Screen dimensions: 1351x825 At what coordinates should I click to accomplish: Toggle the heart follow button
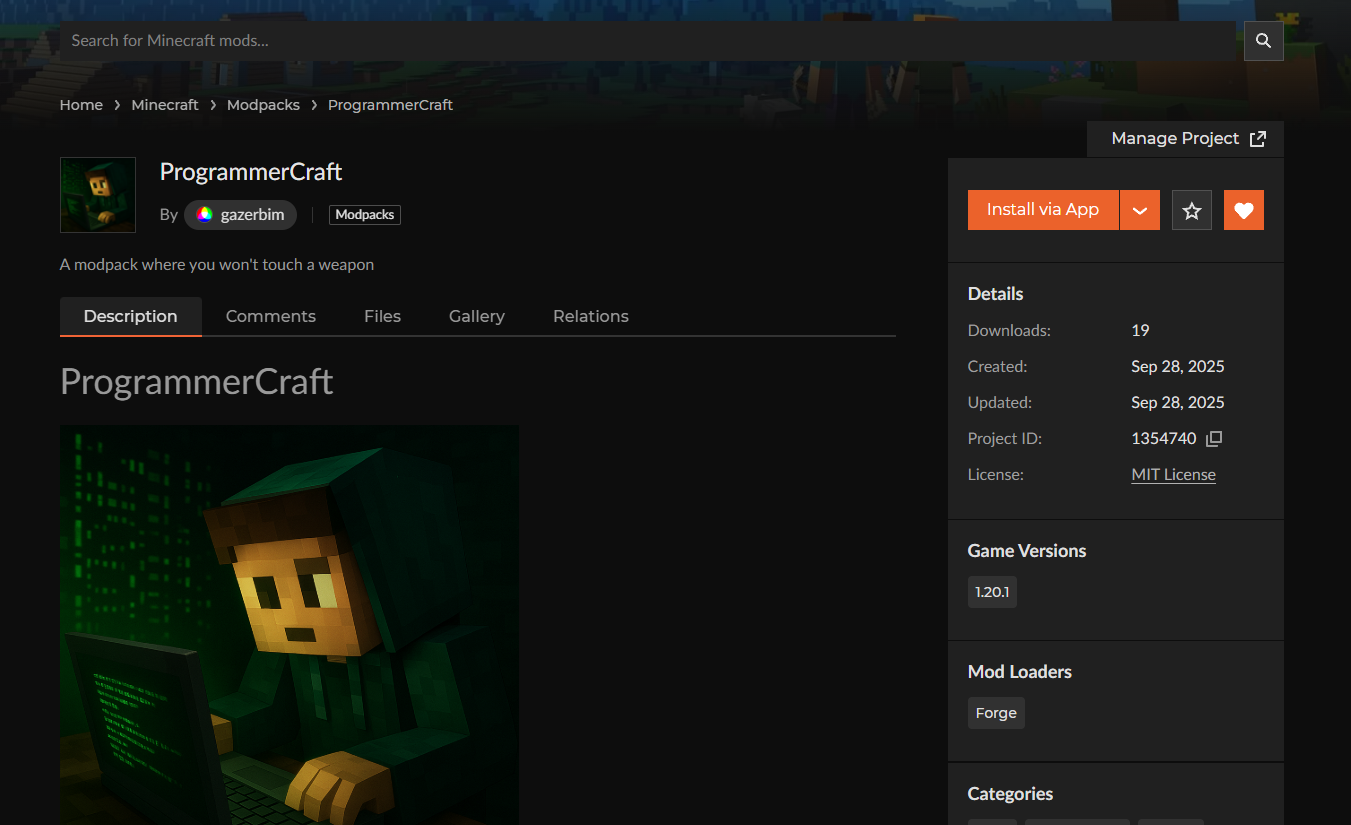[x=1243, y=210]
